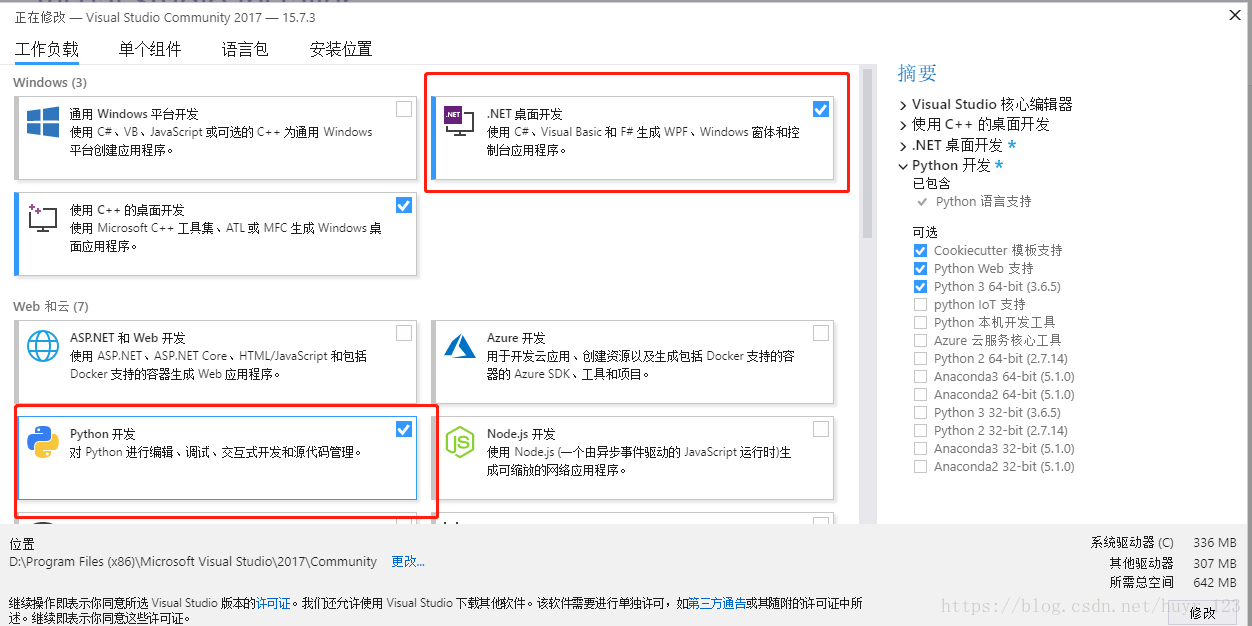Enable Python 2 64-bit (2.7.14) option
The width and height of the screenshot is (1252, 626).
[x=920, y=358]
